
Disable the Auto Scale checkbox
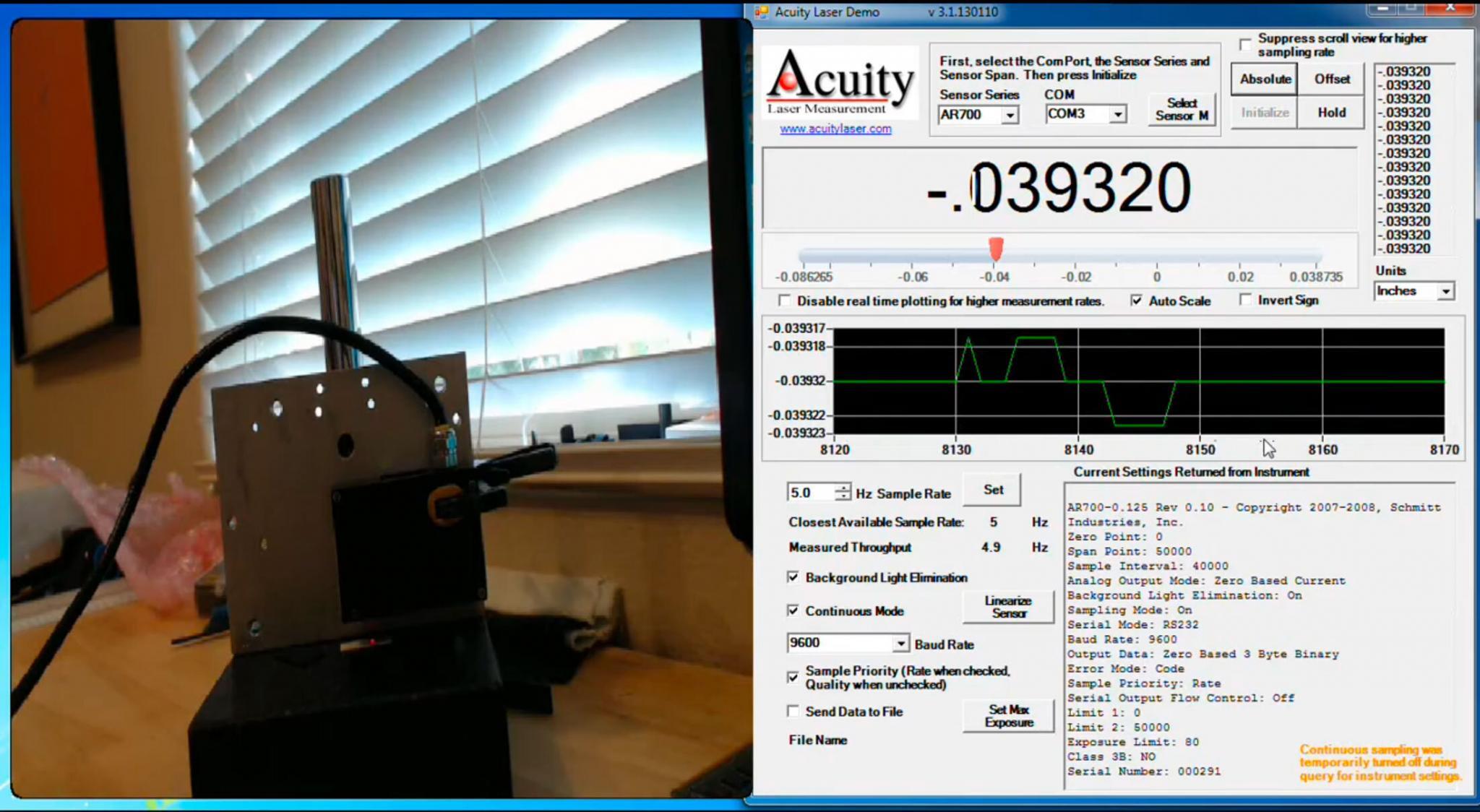[x=1137, y=301]
